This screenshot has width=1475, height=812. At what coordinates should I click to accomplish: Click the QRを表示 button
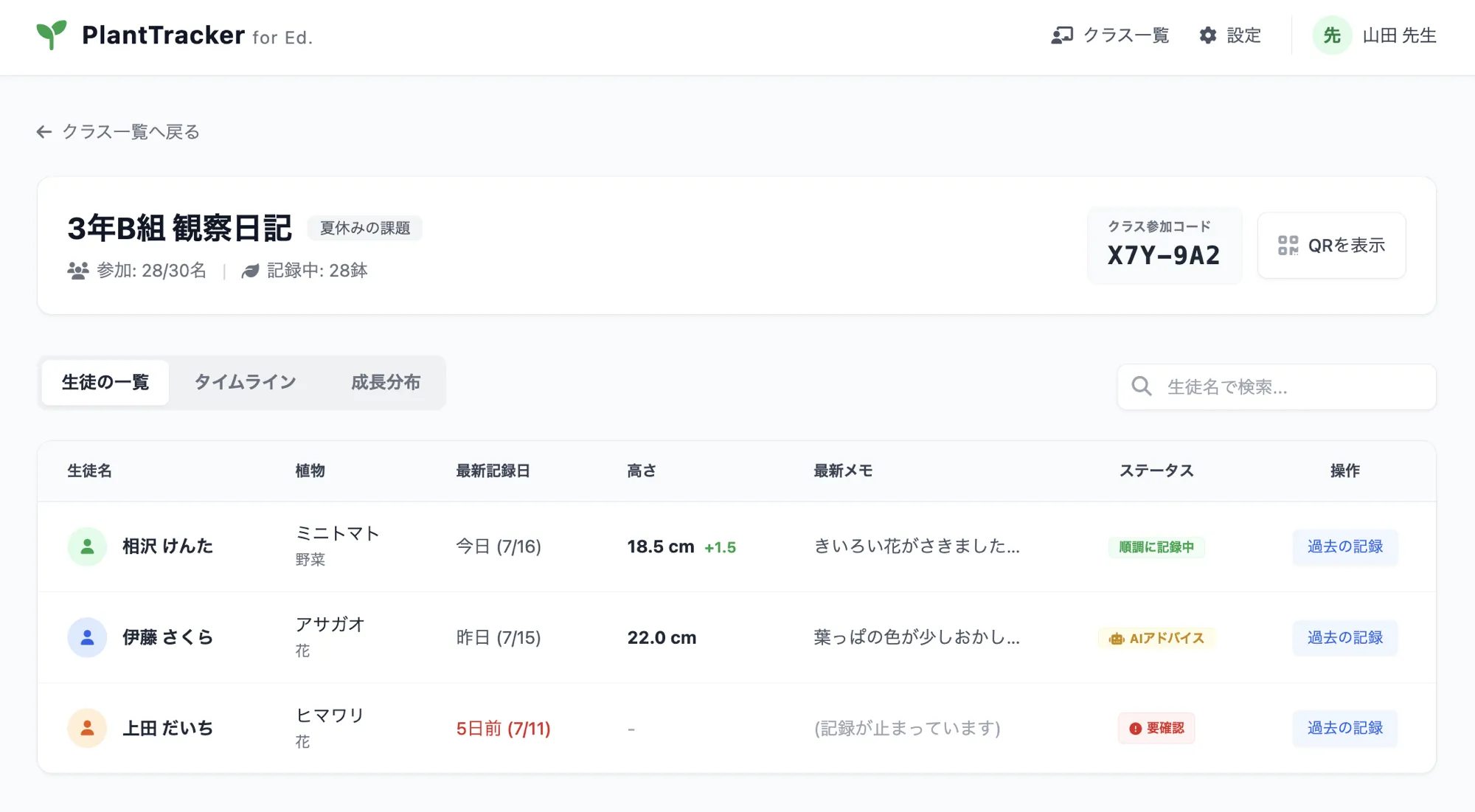1331,246
